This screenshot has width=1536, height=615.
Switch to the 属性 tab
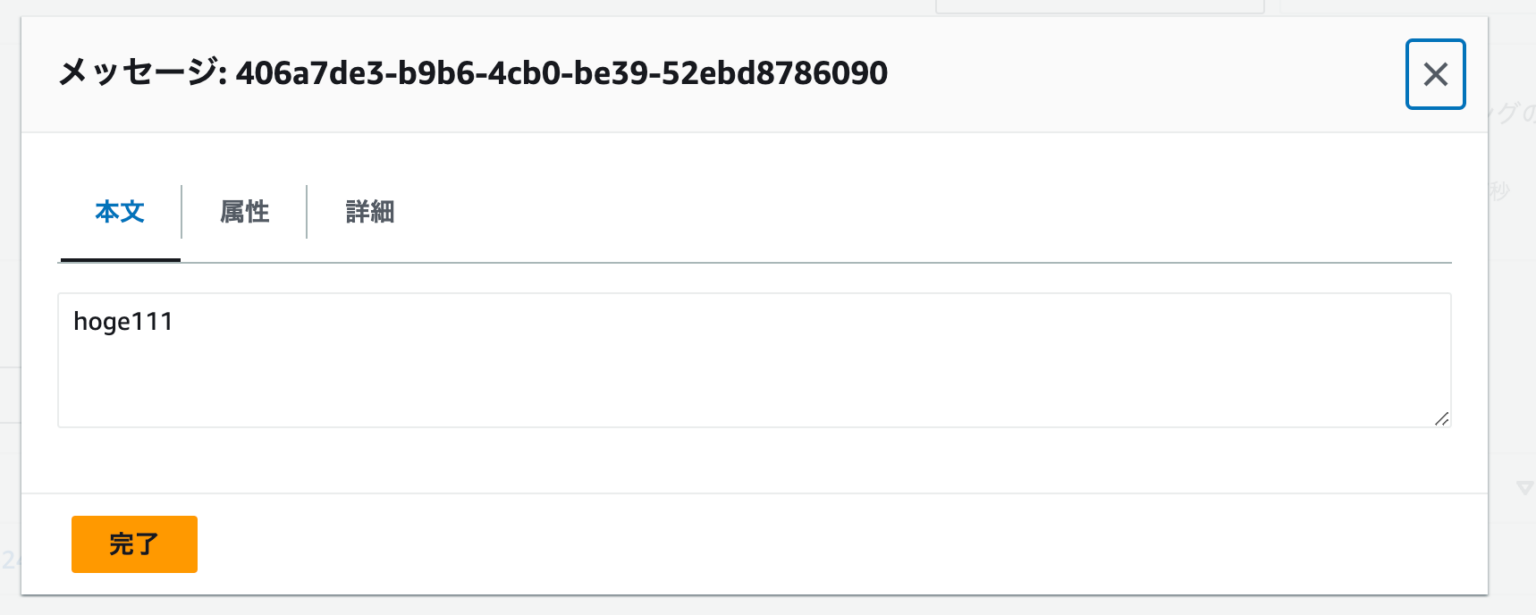tap(243, 212)
